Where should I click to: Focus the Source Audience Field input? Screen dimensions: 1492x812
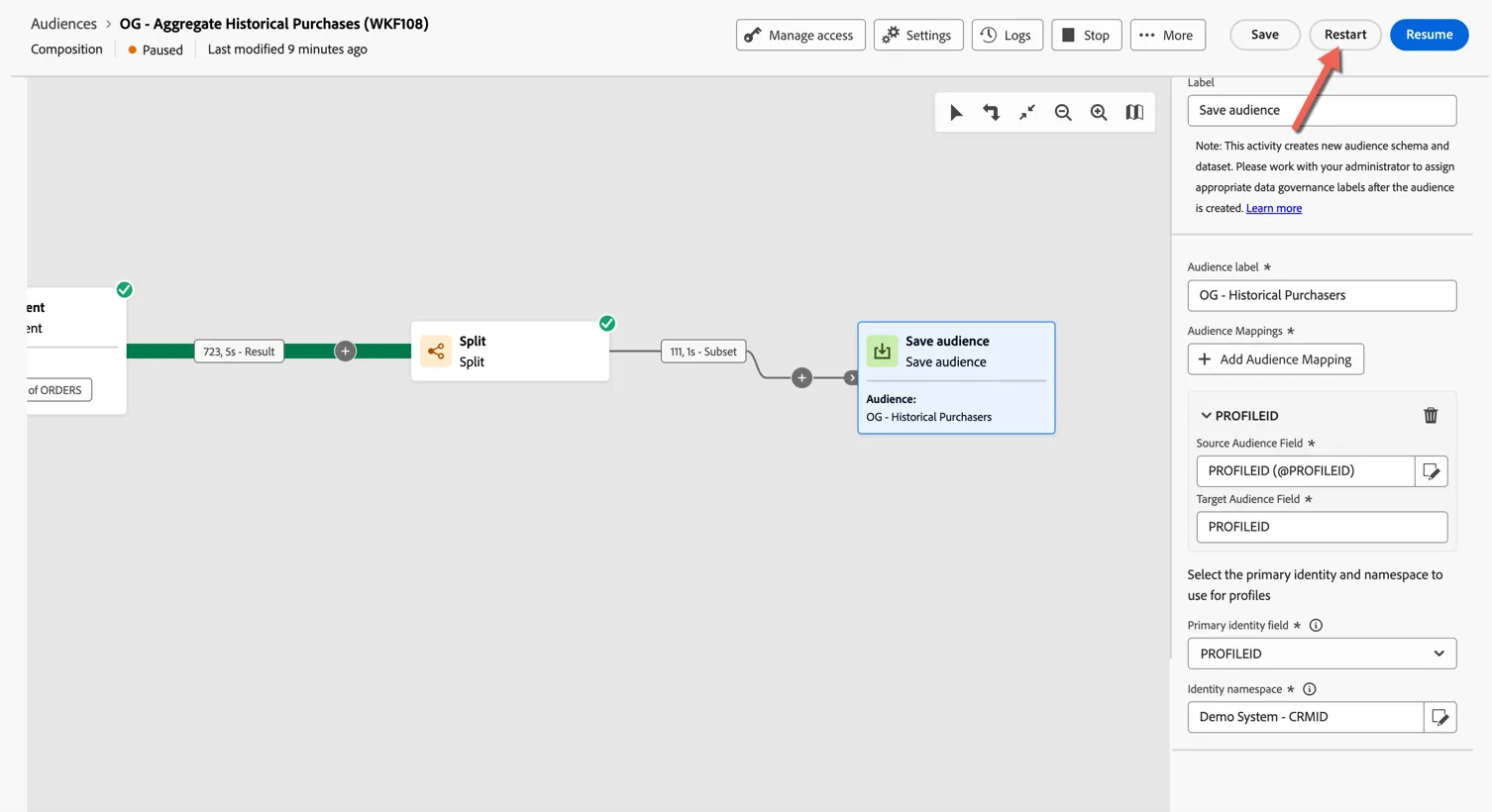[x=1305, y=471]
